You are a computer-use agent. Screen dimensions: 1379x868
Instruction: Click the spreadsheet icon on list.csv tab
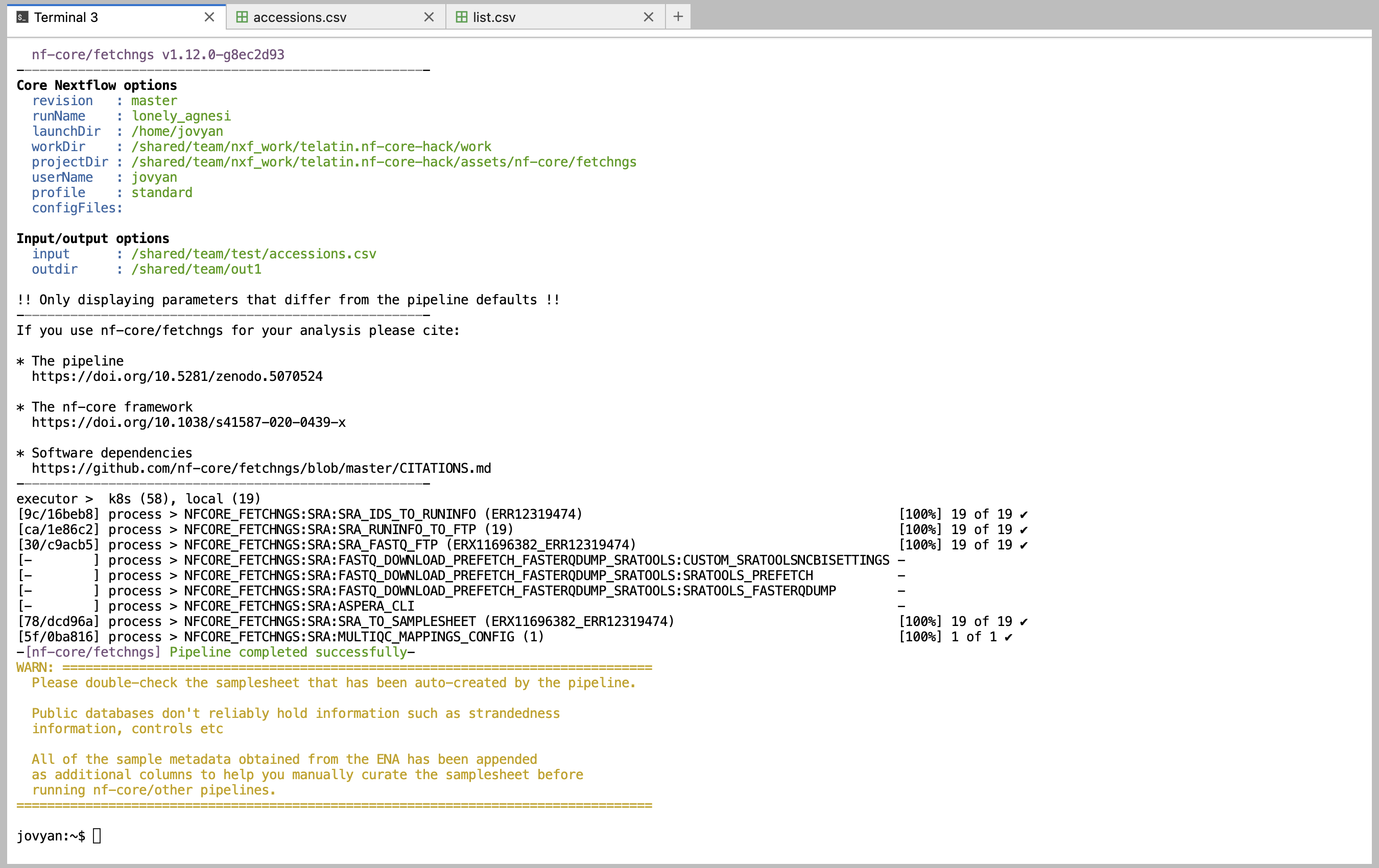click(461, 17)
